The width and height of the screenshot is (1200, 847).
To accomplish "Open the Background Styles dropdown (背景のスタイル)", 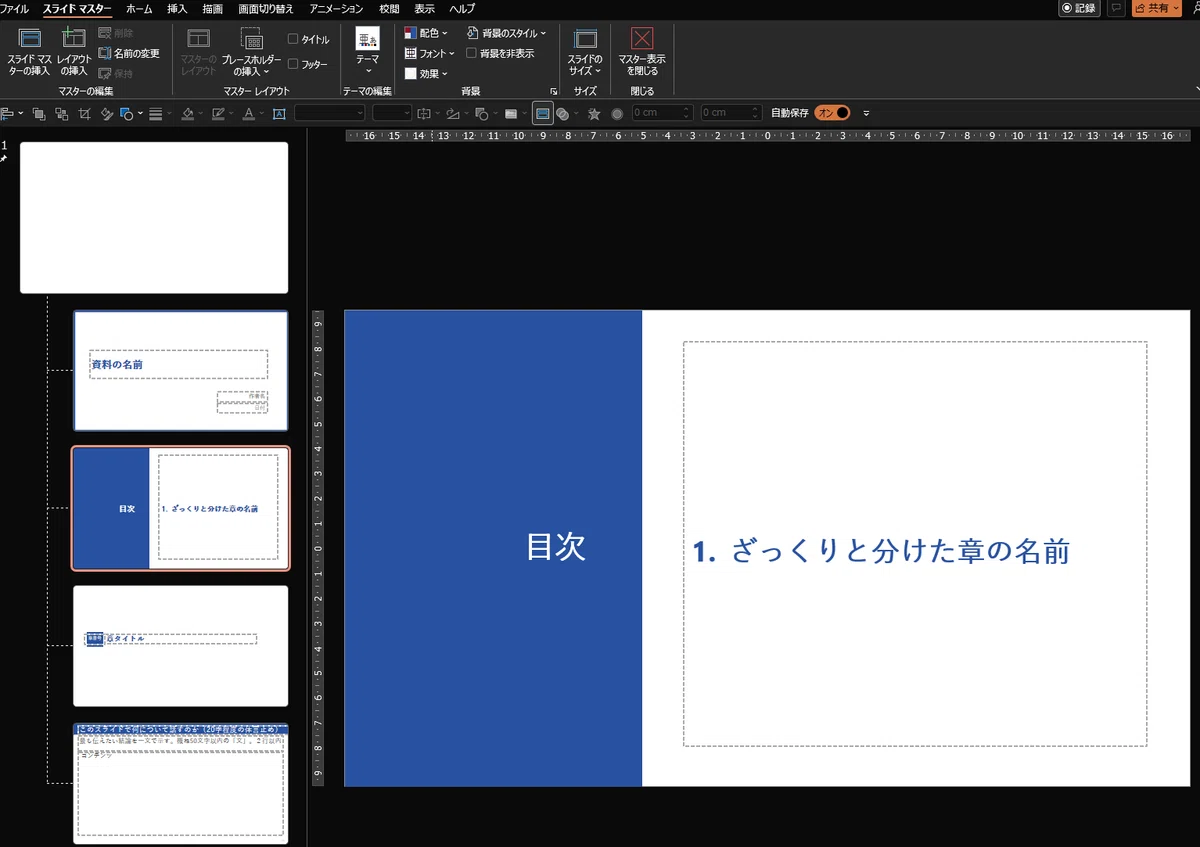I will tap(507, 33).
